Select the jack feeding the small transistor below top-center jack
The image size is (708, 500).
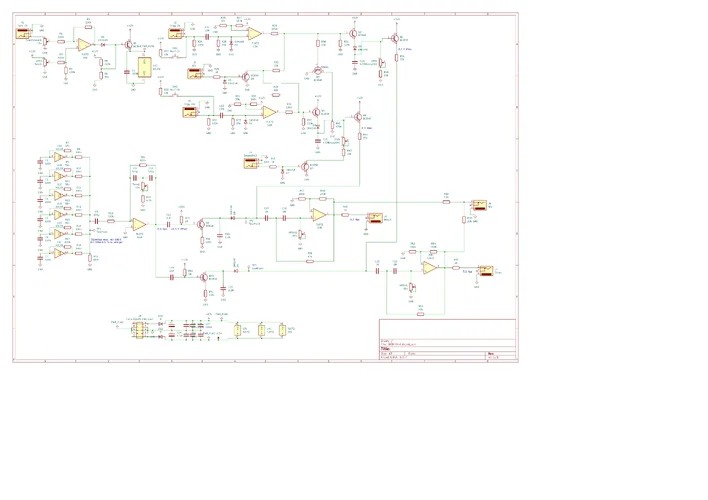click(x=195, y=73)
